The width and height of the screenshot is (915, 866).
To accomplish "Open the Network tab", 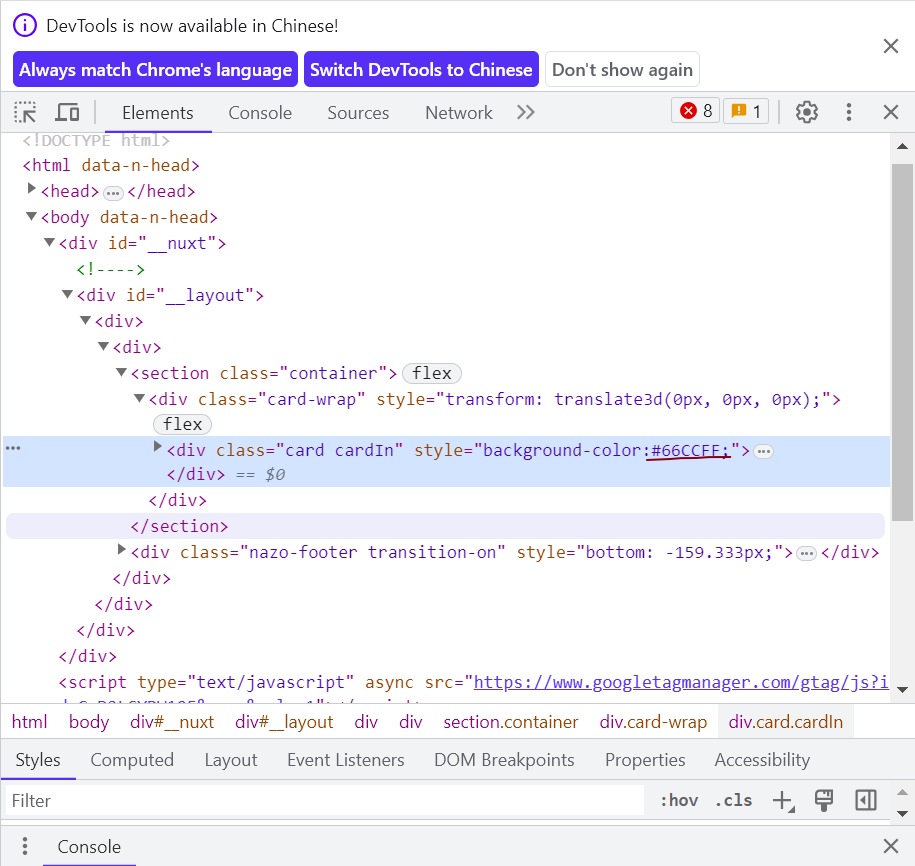I will 459,113.
